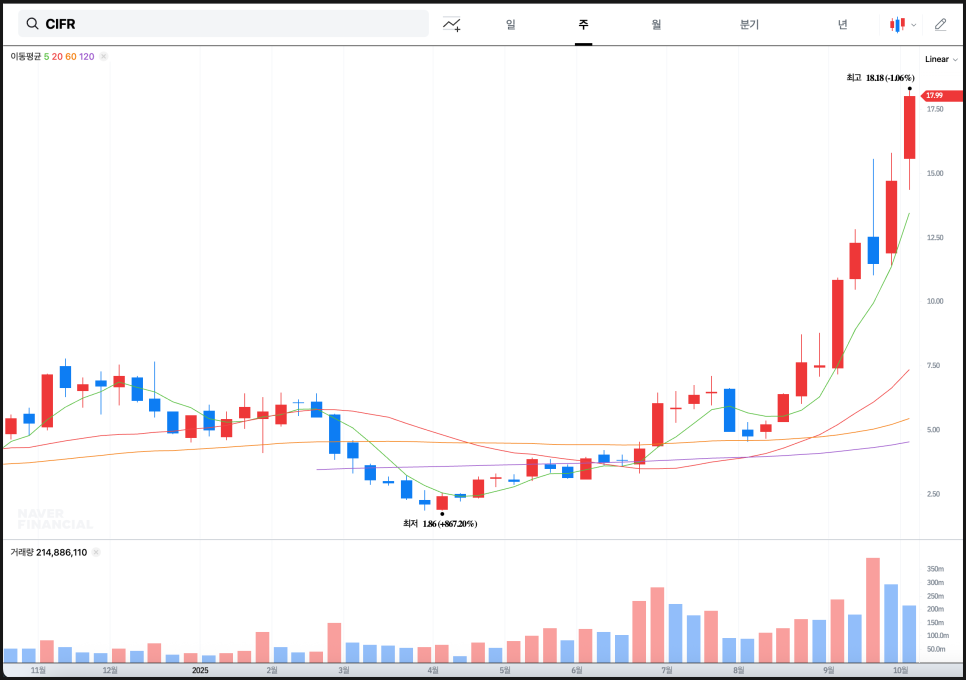Click the candlestick chart type icon

pyautogui.click(x=898, y=24)
